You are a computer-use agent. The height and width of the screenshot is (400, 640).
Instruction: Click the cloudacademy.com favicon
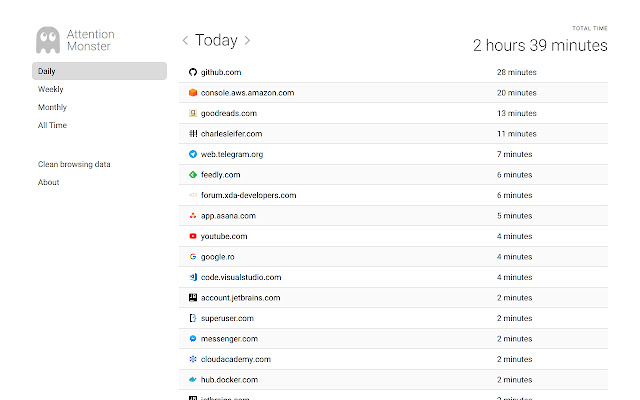coord(193,359)
